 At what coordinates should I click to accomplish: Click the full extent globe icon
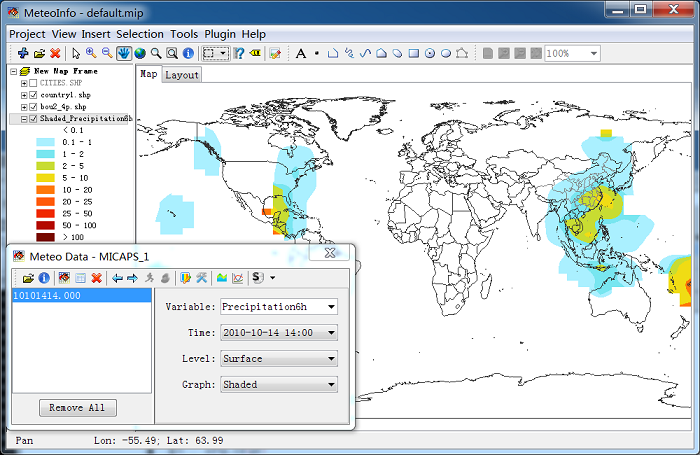[x=140, y=54]
